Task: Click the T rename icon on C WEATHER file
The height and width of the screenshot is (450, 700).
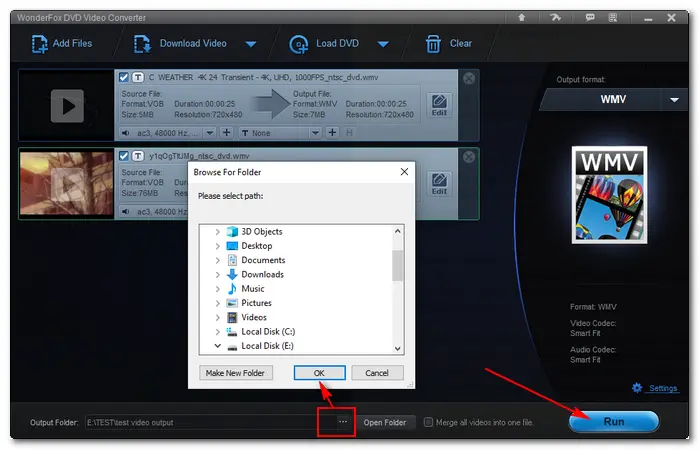Action: click(138, 77)
